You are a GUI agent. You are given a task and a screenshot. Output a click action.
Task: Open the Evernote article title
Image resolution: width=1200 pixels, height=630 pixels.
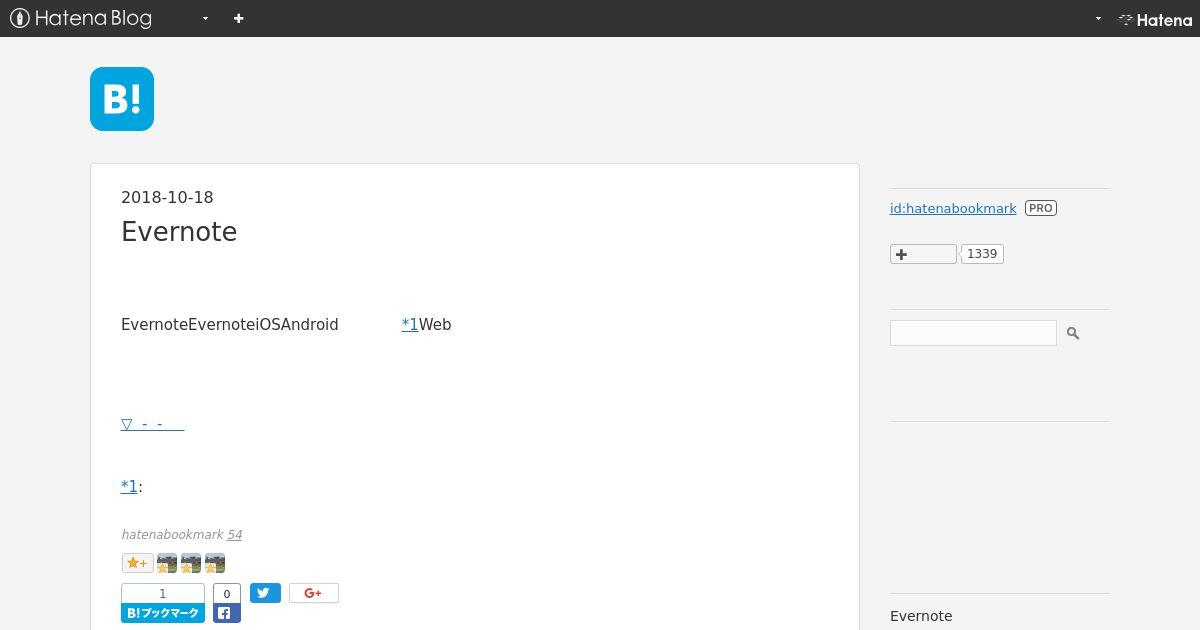[x=179, y=232]
